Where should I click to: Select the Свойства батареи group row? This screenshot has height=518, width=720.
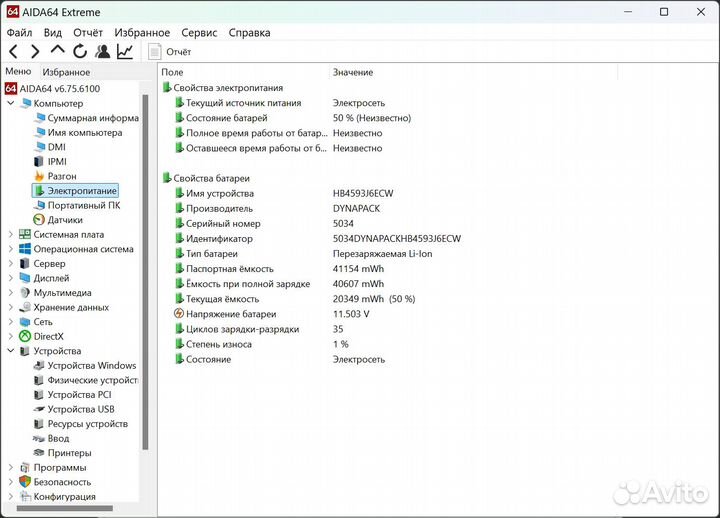(207, 178)
